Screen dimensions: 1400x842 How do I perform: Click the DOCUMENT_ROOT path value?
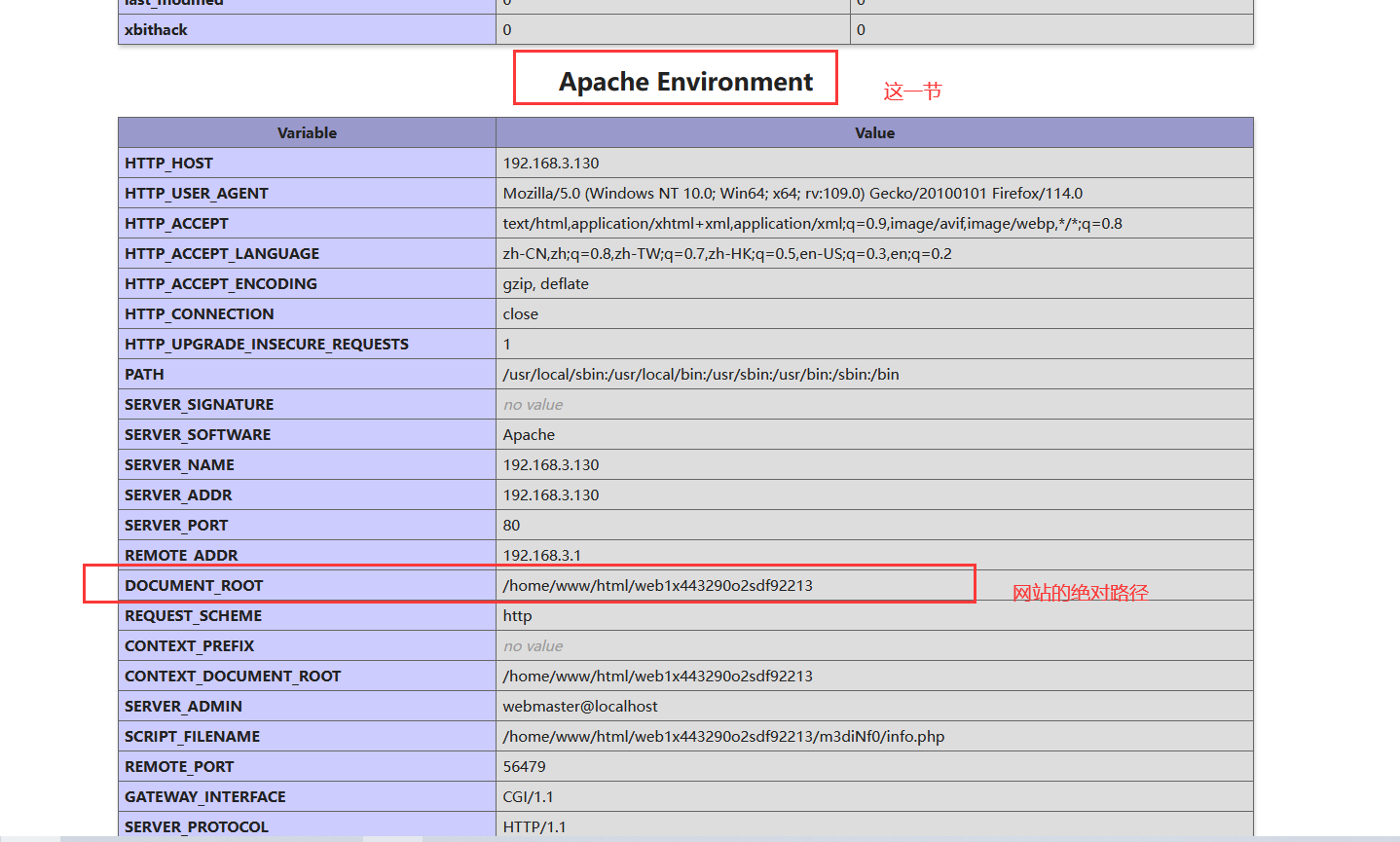coord(657,585)
